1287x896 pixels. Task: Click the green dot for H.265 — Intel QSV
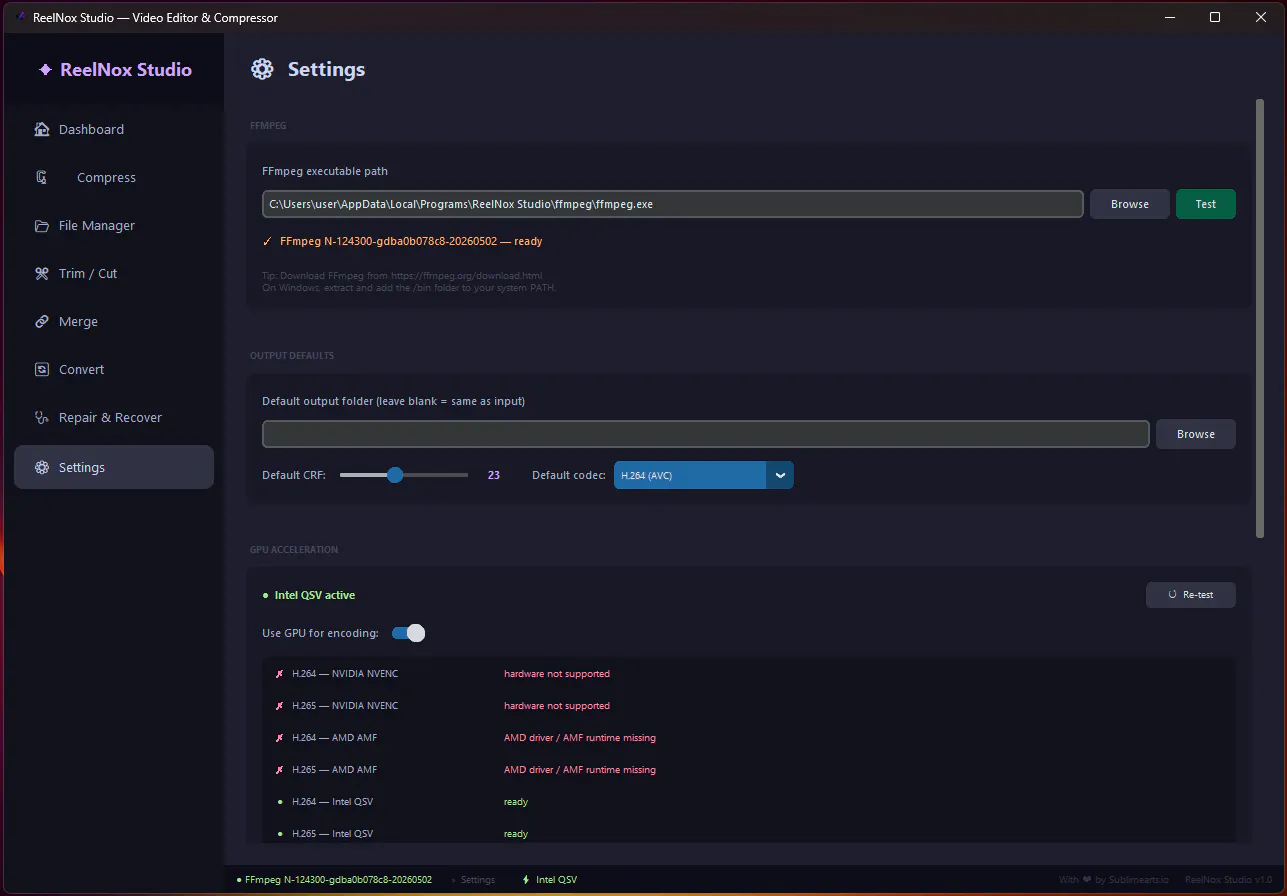(280, 834)
